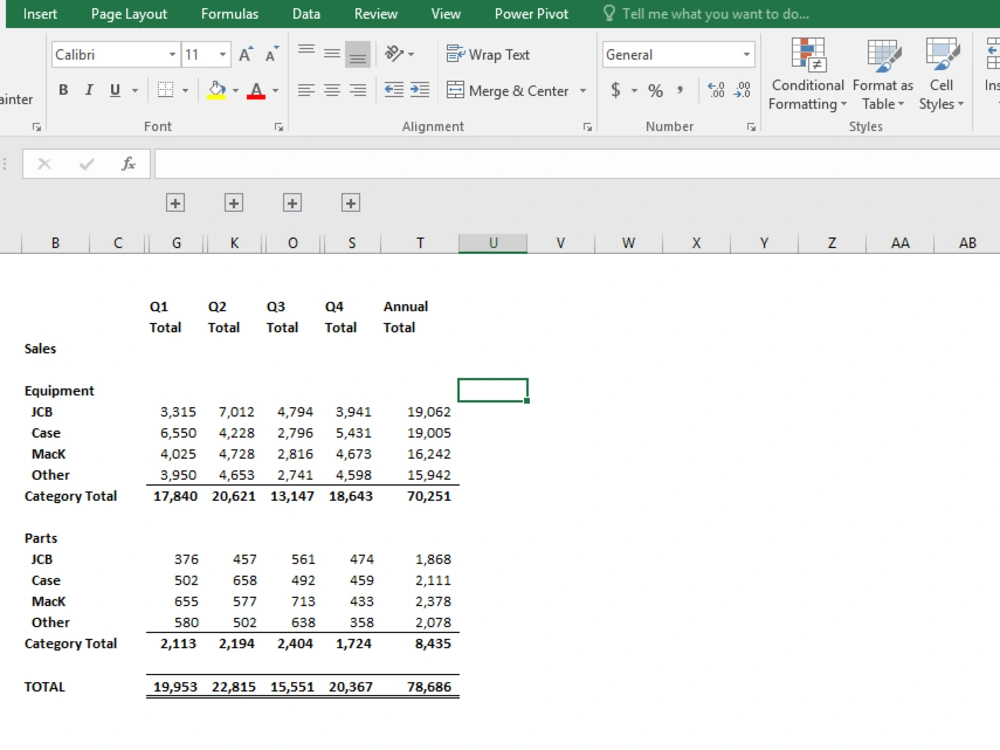Toggle Wrap Text
1000x750 pixels.
[x=488, y=55]
